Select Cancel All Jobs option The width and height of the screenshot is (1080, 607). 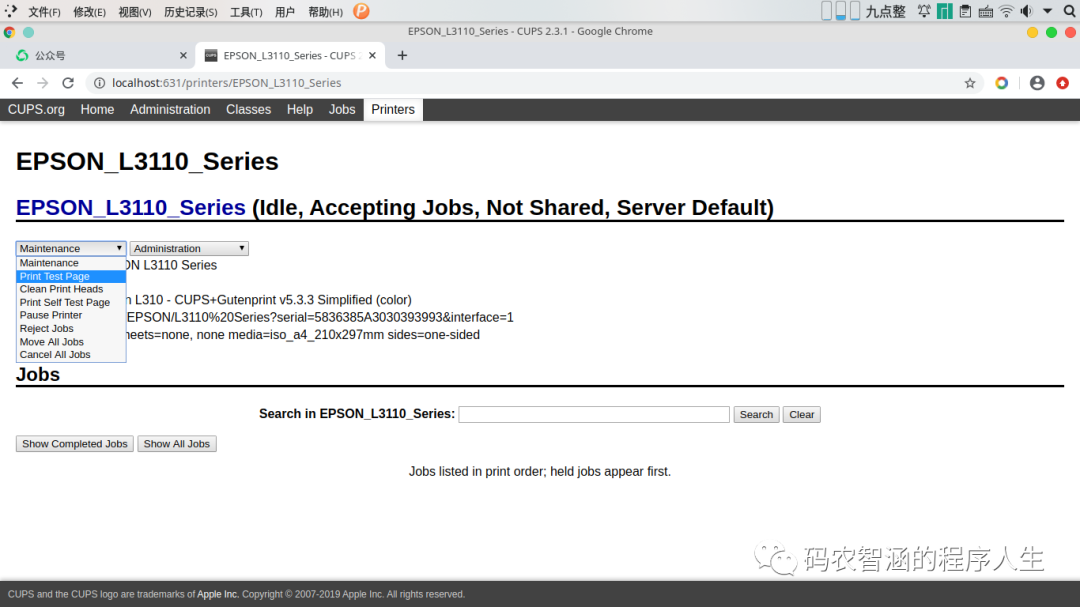71,355
